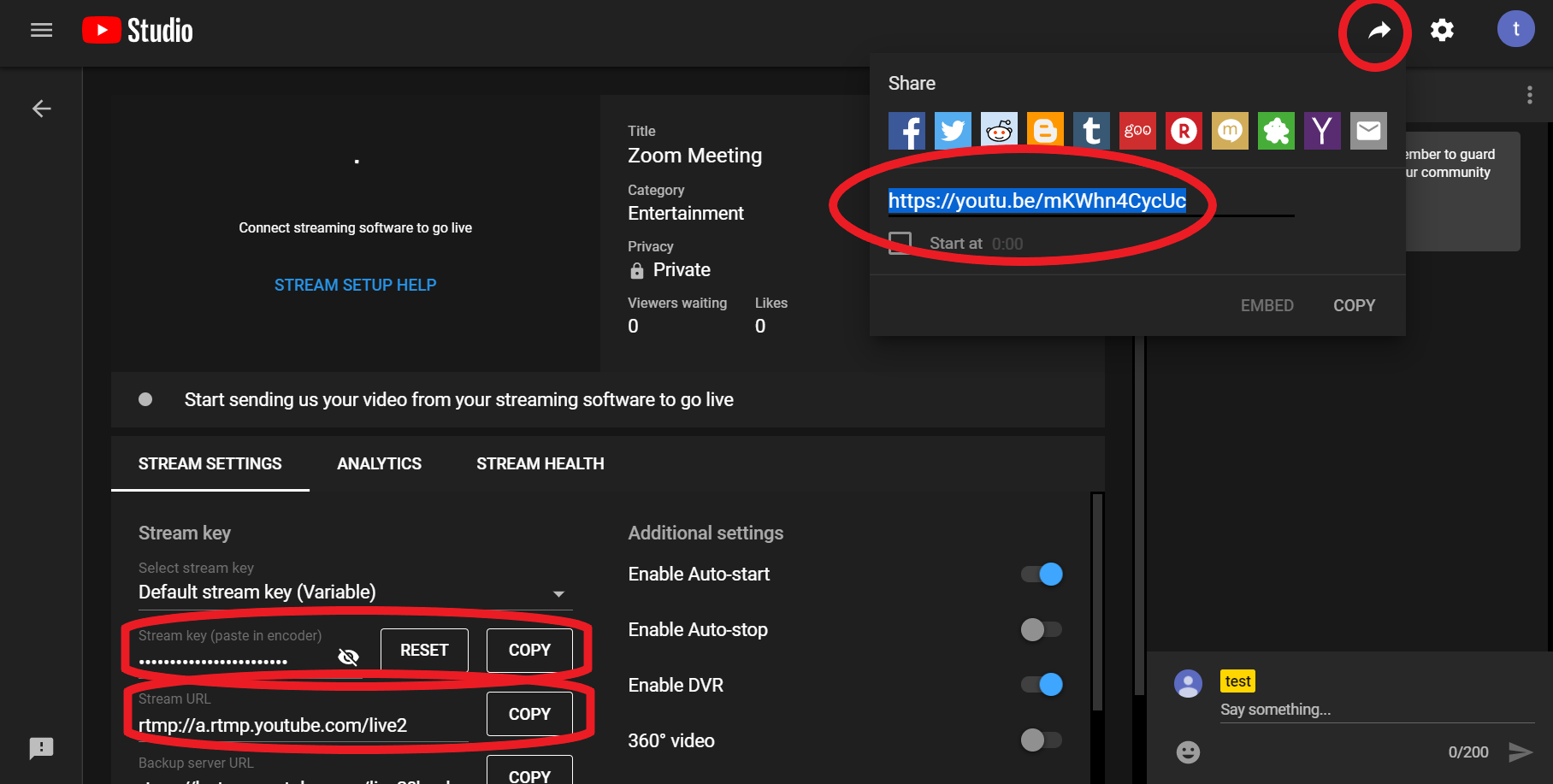
Task: Open the STREAM SETUP HELP link
Action: point(355,285)
